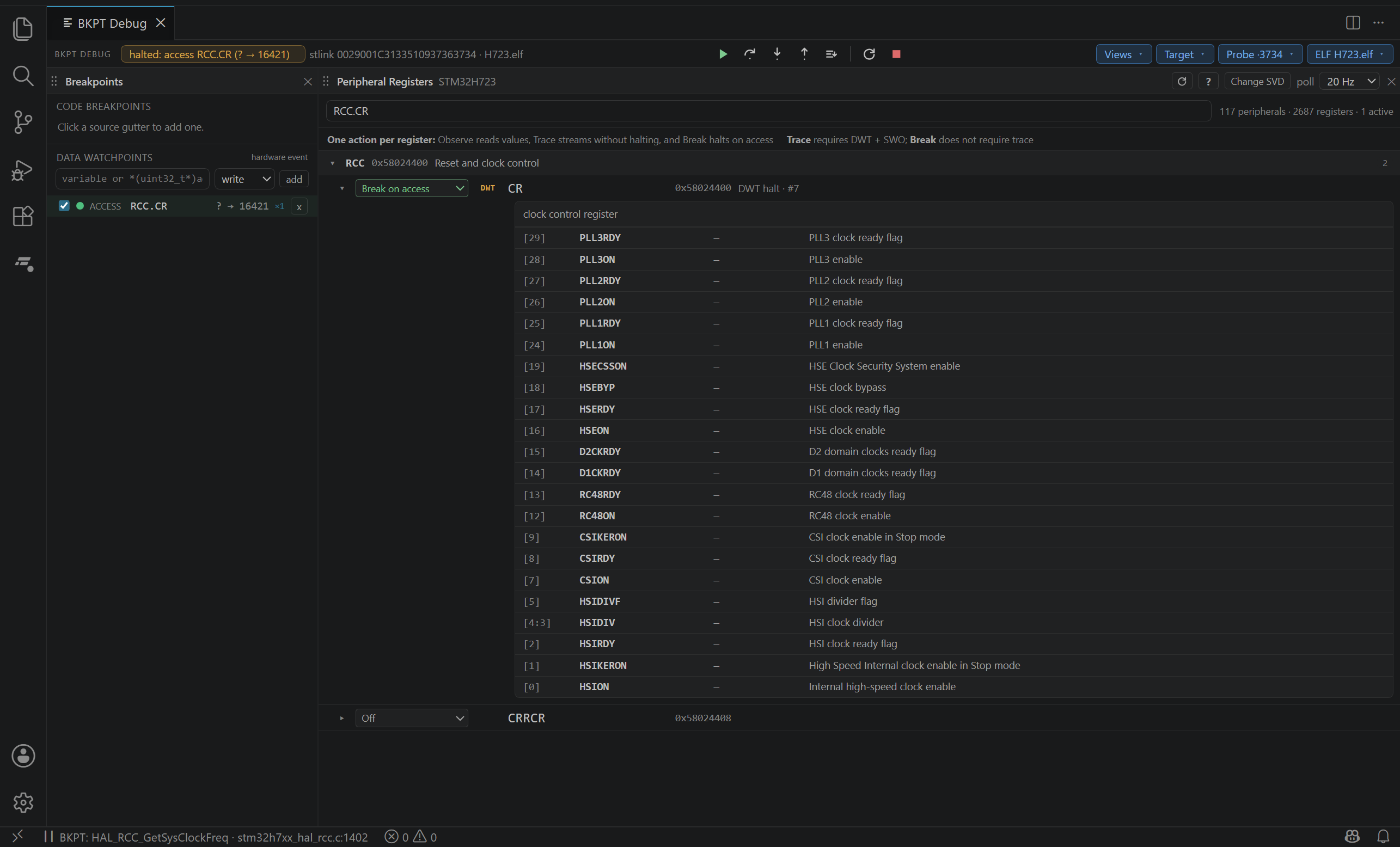Click the DWT halt · #7 label
This screenshot has width=1400, height=847.
point(768,188)
